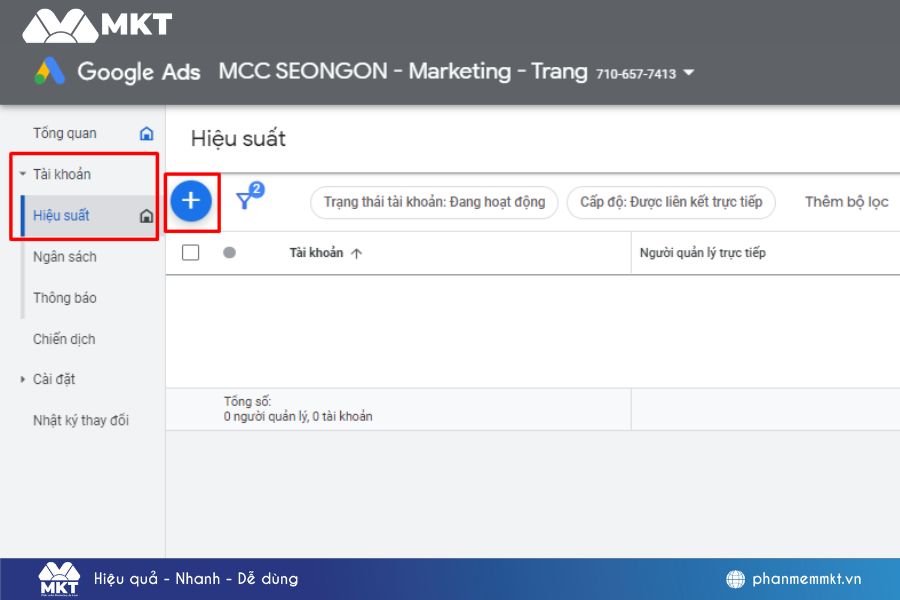
Task: Click the globe icon near phanmemmkt.vn
Action: 736,579
